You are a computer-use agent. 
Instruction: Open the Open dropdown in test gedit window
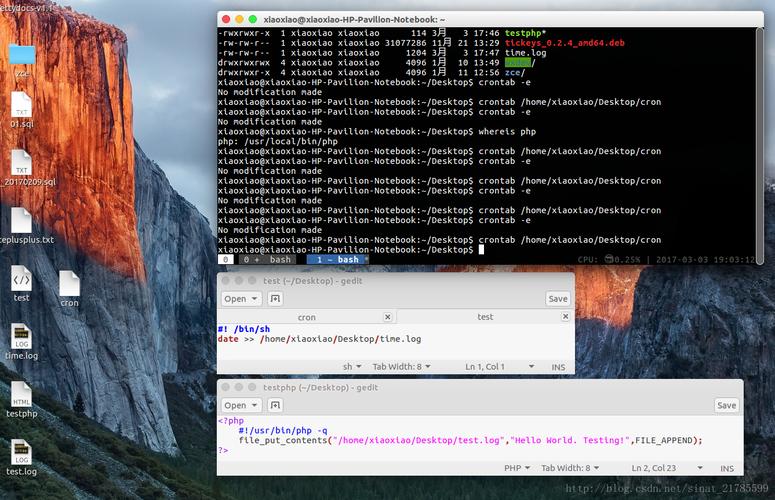241,298
